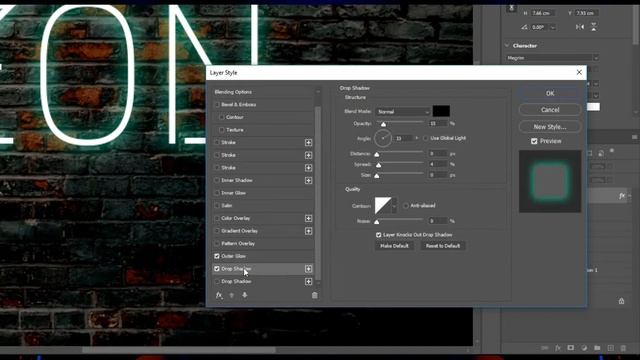The height and width of the screenshot is (360, 640).
Task: Enable the Contour checkbox
Action: (222, 117)
